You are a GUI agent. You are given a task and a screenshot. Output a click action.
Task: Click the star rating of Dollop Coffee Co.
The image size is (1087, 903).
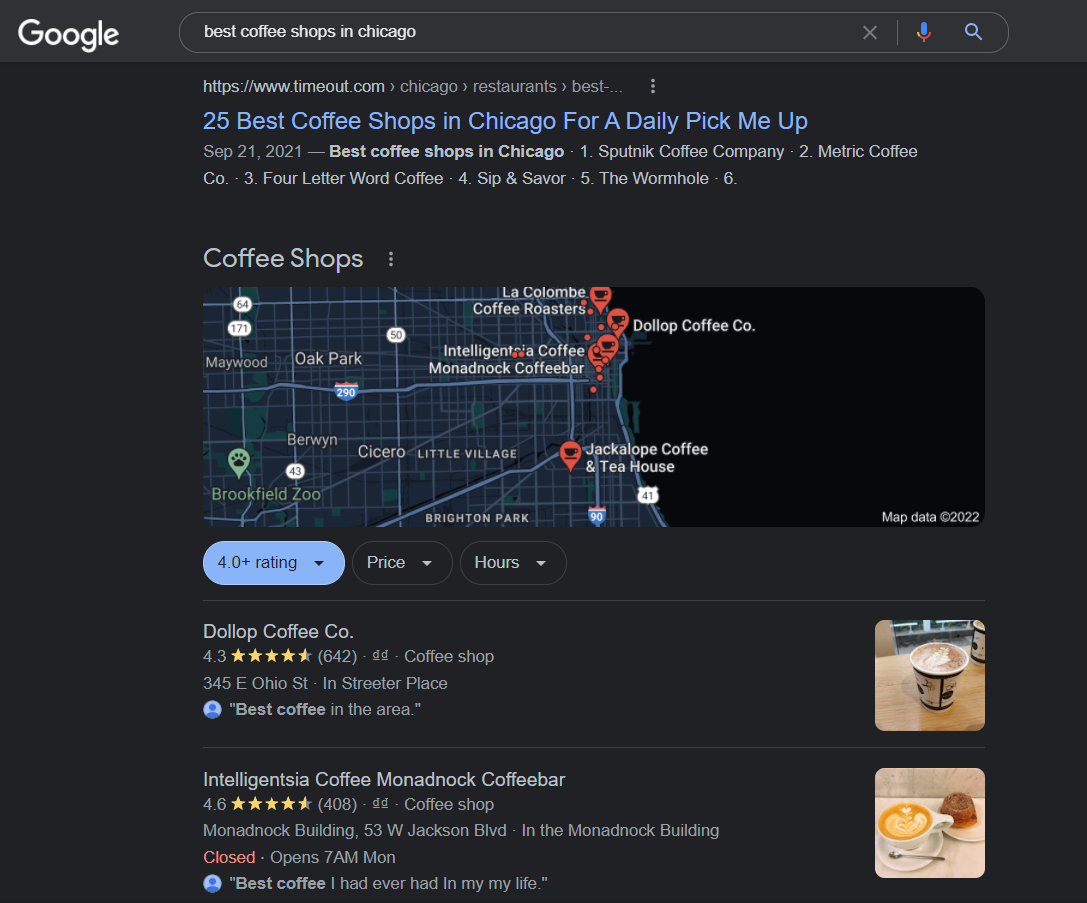(x=271, y=656)
